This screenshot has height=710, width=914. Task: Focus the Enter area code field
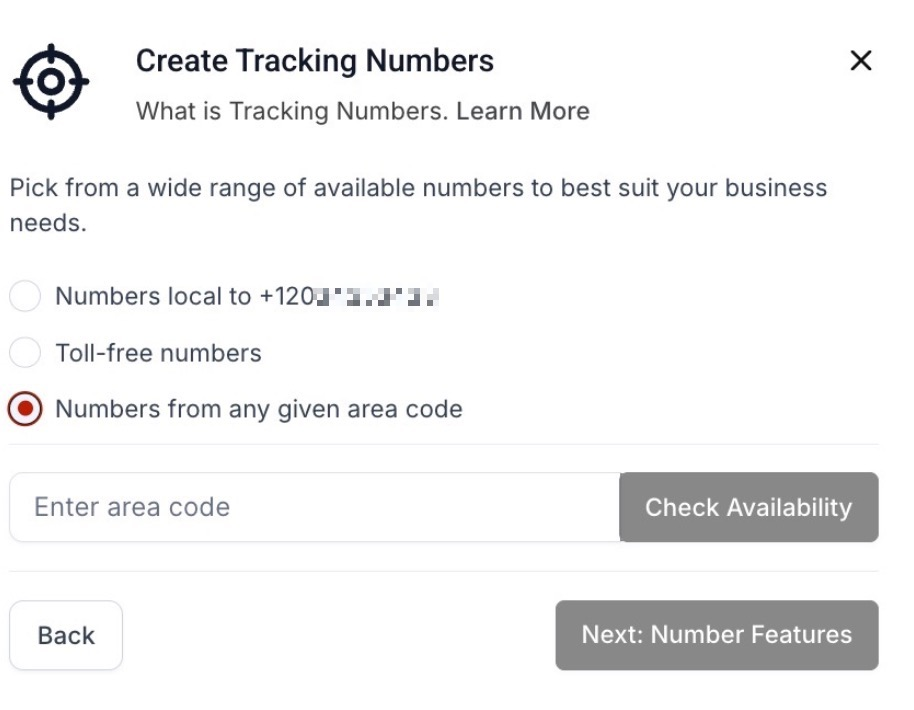tap(314, 507)
